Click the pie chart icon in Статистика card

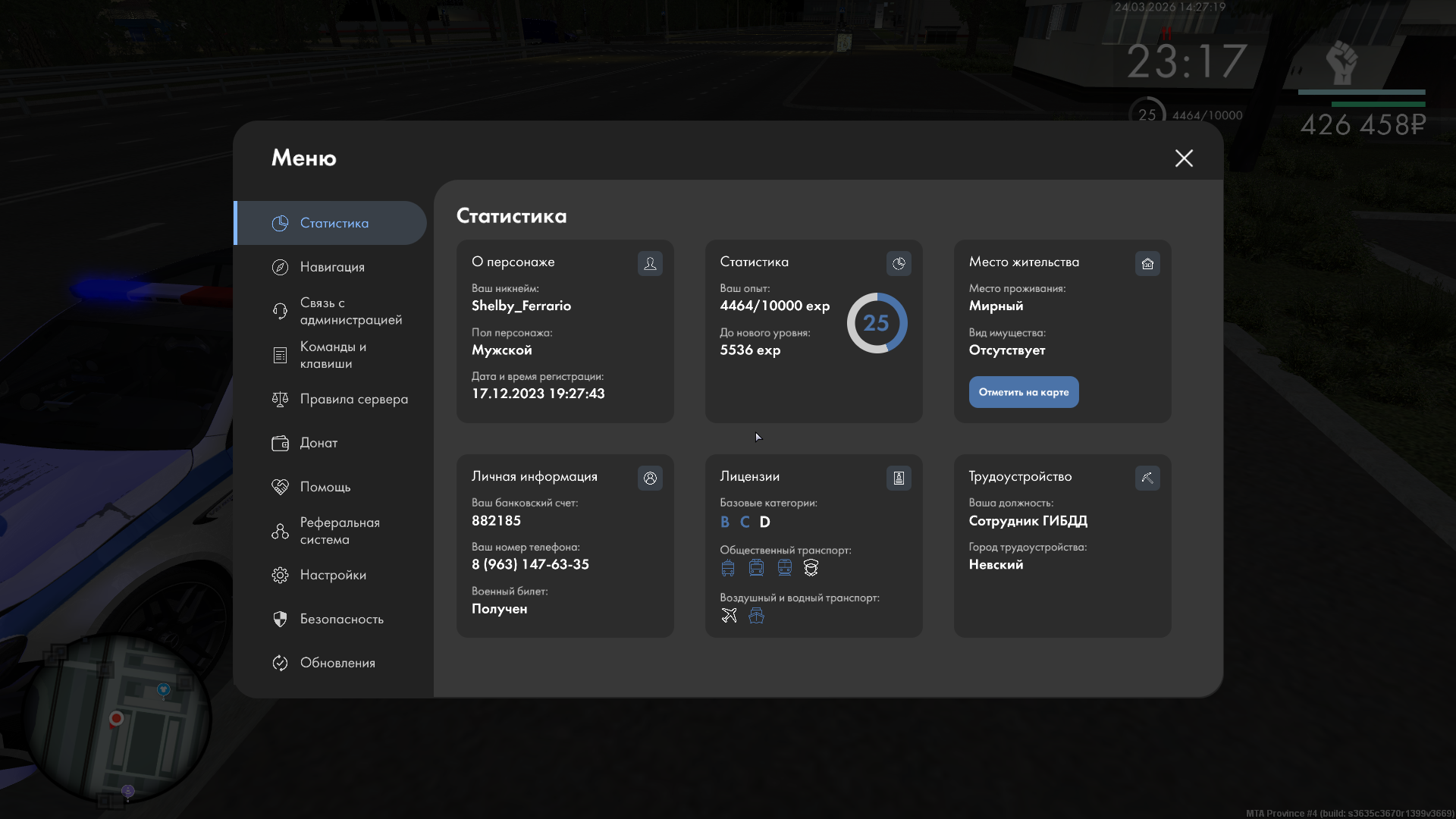(899, 263)
